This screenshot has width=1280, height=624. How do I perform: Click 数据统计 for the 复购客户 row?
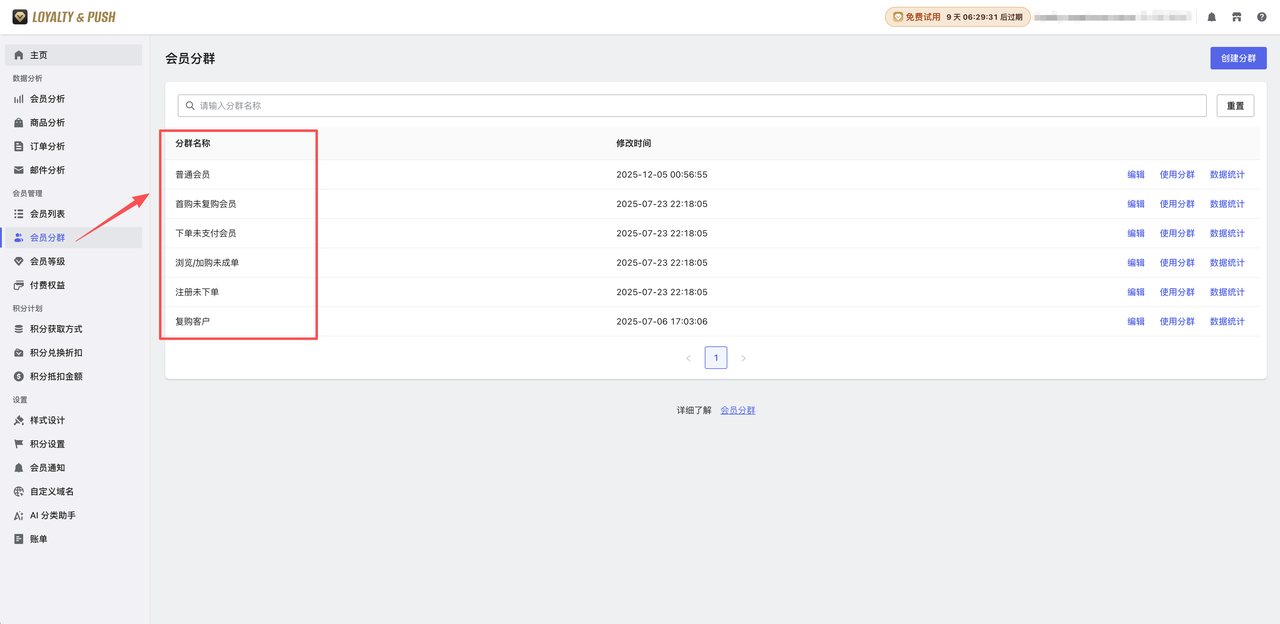coord(1227,322)
